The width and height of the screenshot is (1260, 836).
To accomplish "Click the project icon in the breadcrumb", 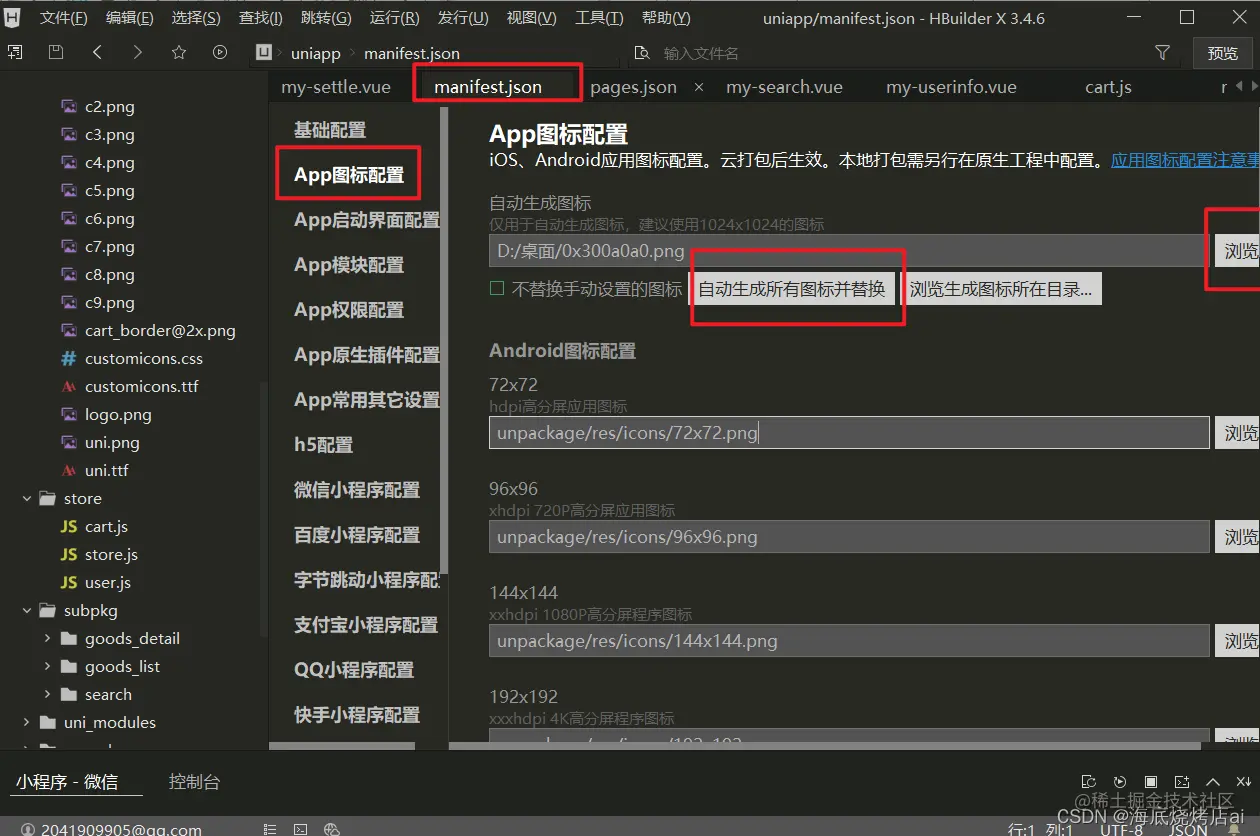I will point(264,53).
